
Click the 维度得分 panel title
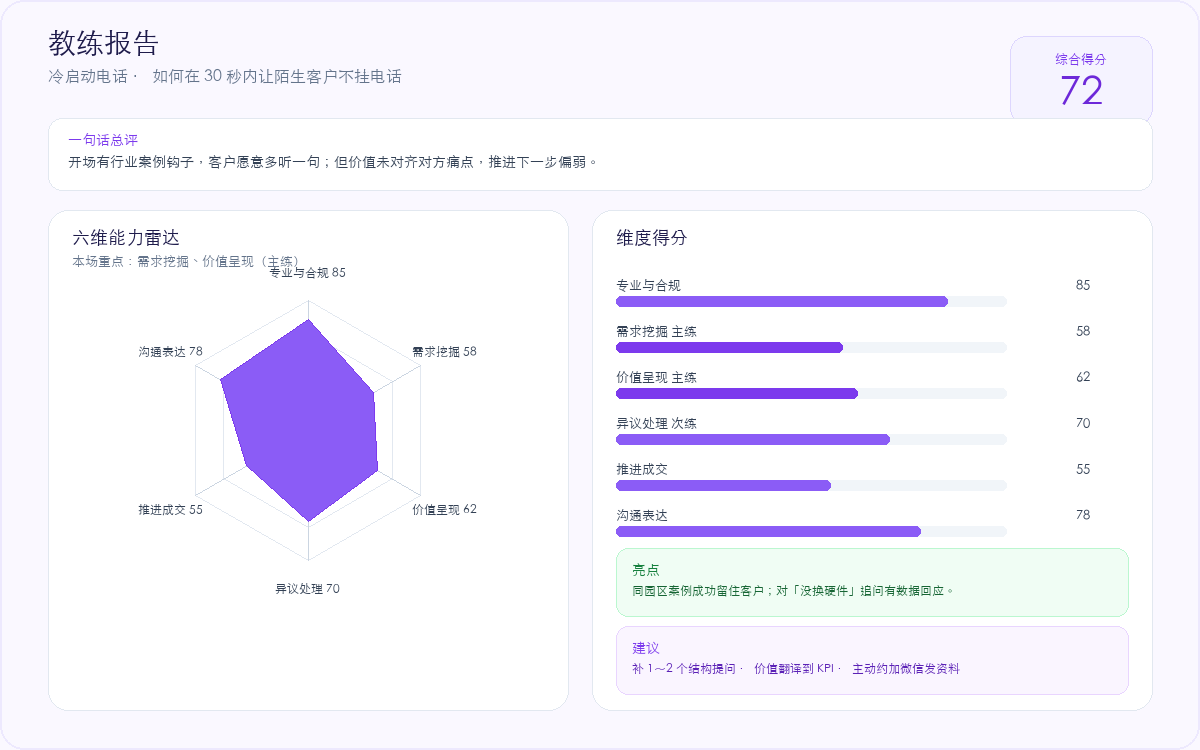tap(652, 238)
